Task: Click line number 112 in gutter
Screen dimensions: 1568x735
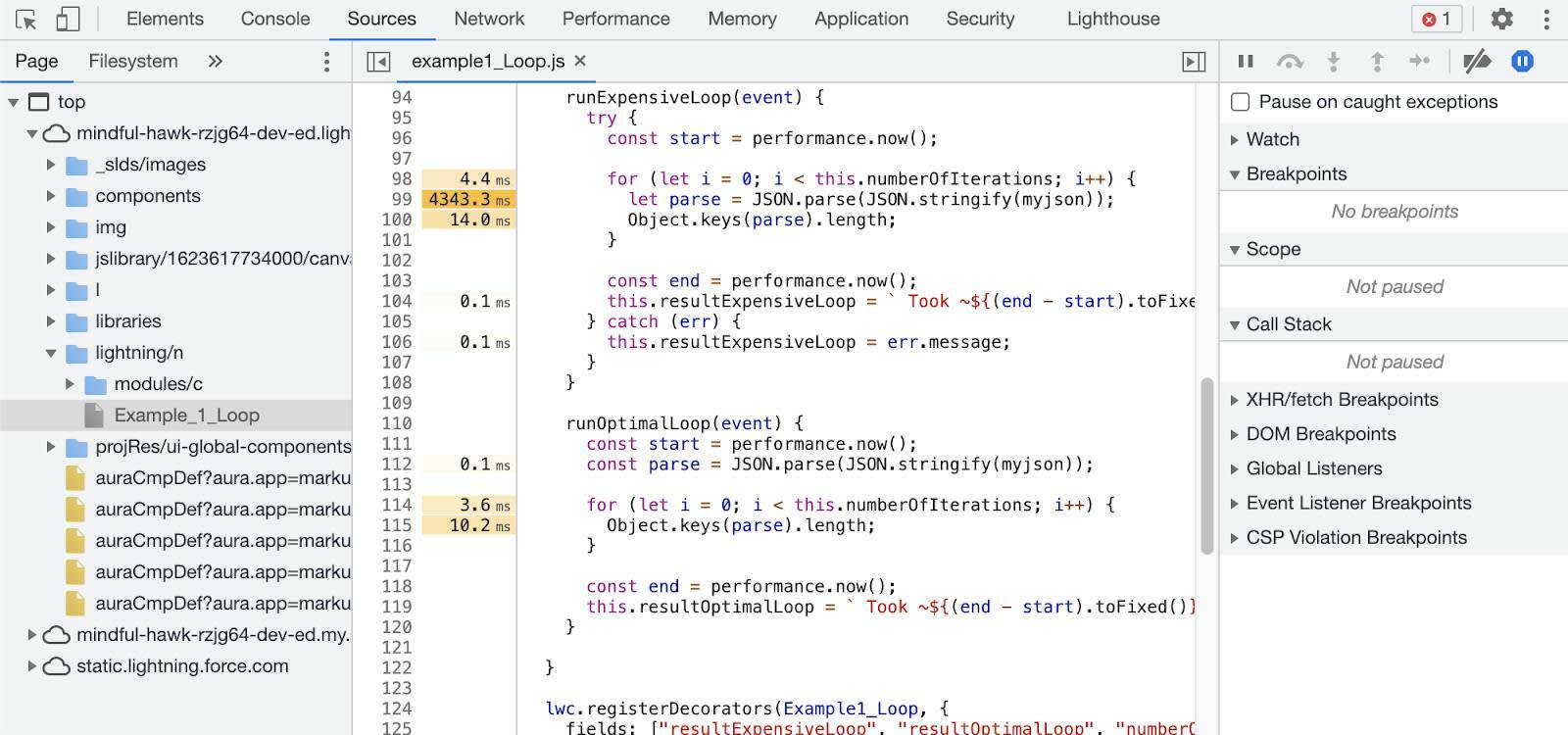Action: pyautogui.click(x=397, y=464)
